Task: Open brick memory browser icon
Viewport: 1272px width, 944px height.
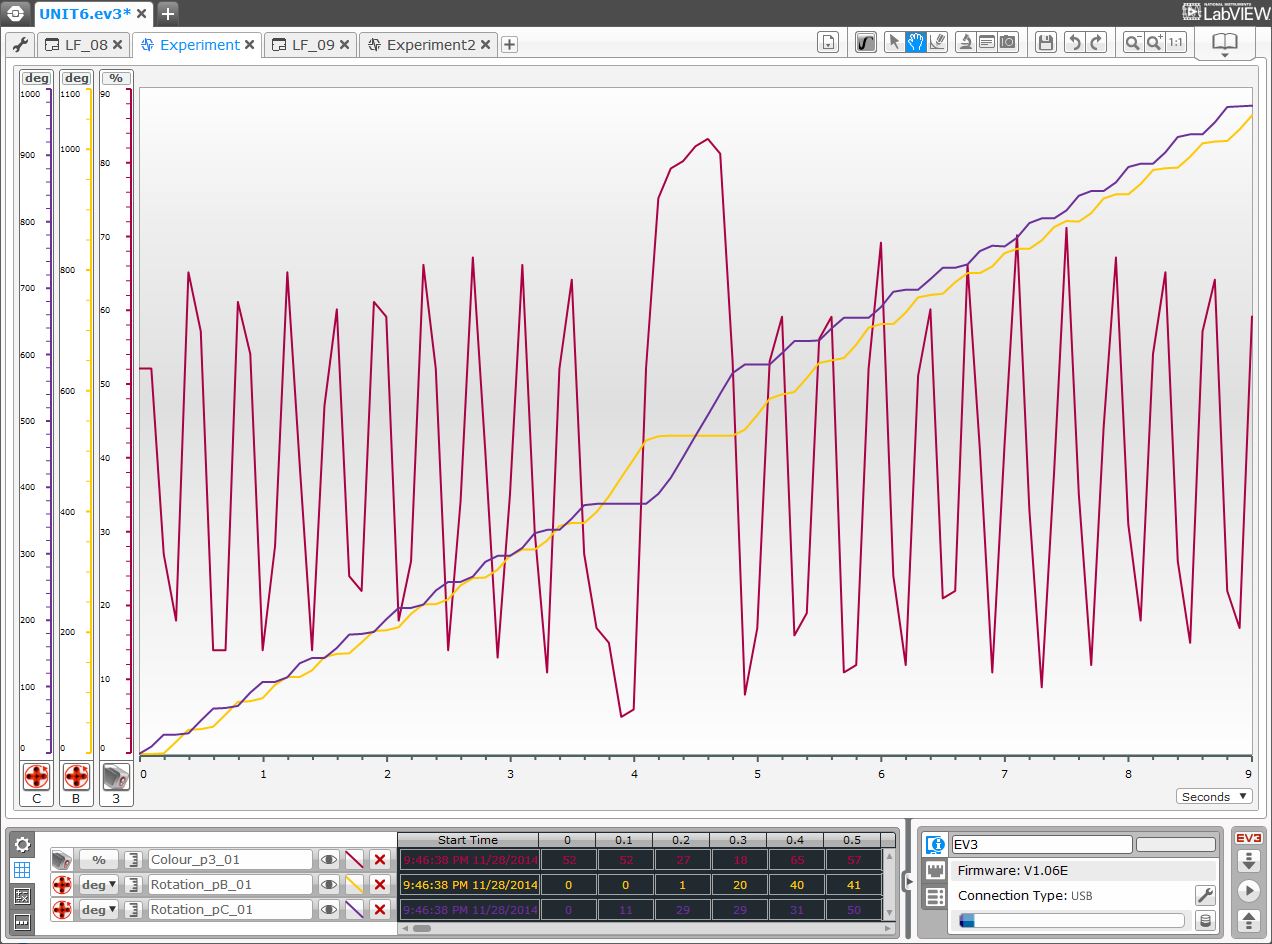Action: click(x=1205, y=921)
